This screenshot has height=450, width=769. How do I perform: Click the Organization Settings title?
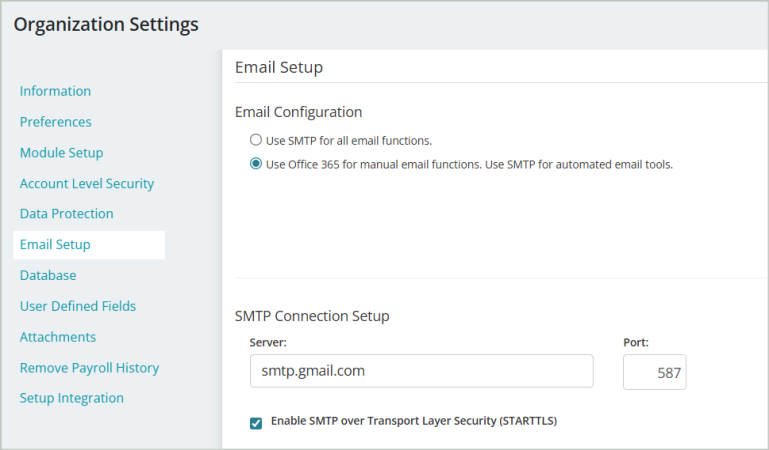pos(106,25)
